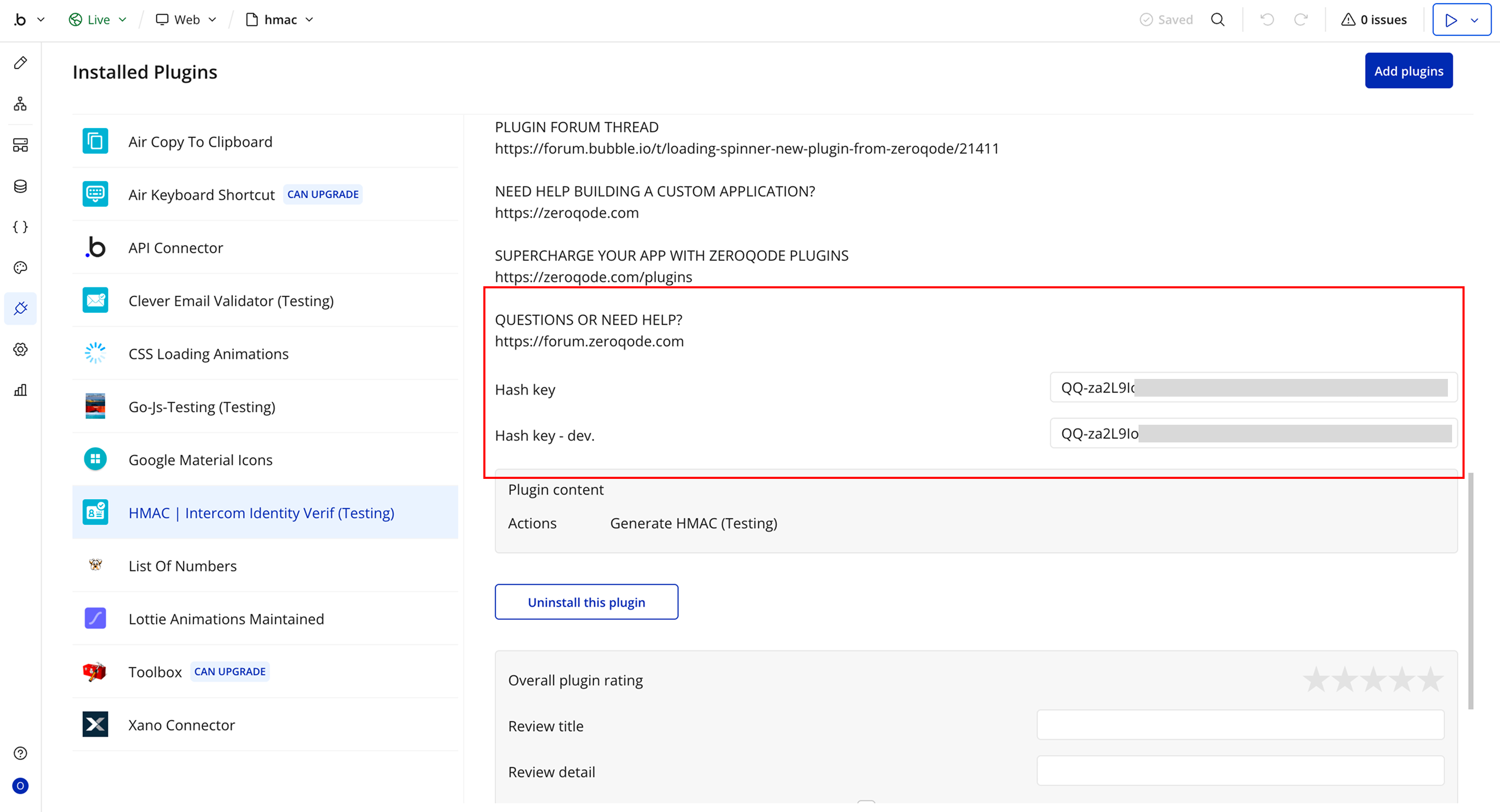Image resolution: width=1500 pixels, height=812 pixels.
Task: Open the Design tab pencil icon
Action: 20,63
